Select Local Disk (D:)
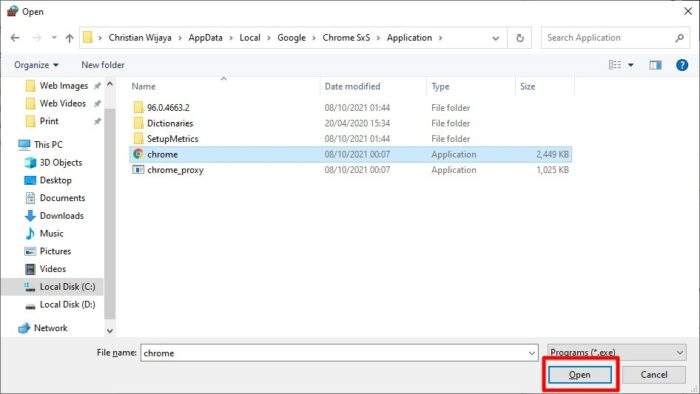The image size is (700, 394). click(x=67, y=305)
